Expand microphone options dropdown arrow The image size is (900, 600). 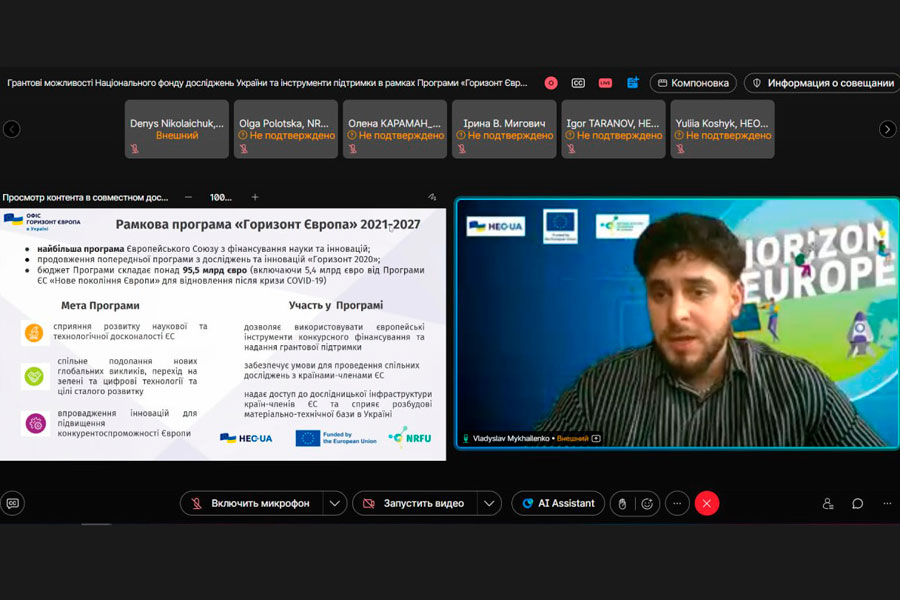tap(335, 503)
